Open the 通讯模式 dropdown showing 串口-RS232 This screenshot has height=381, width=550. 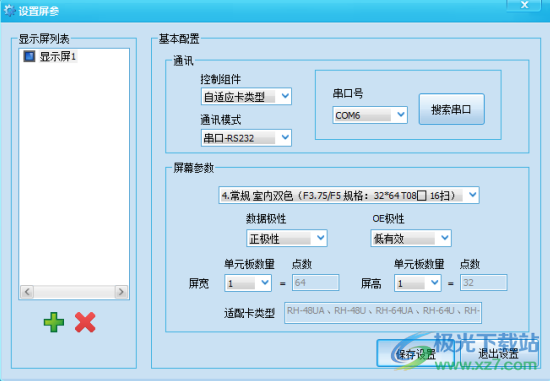click(246, 138)
